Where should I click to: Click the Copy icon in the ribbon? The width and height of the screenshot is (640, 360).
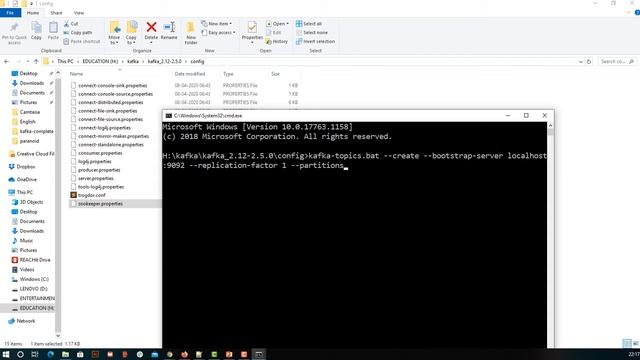[x=36, y=28]
